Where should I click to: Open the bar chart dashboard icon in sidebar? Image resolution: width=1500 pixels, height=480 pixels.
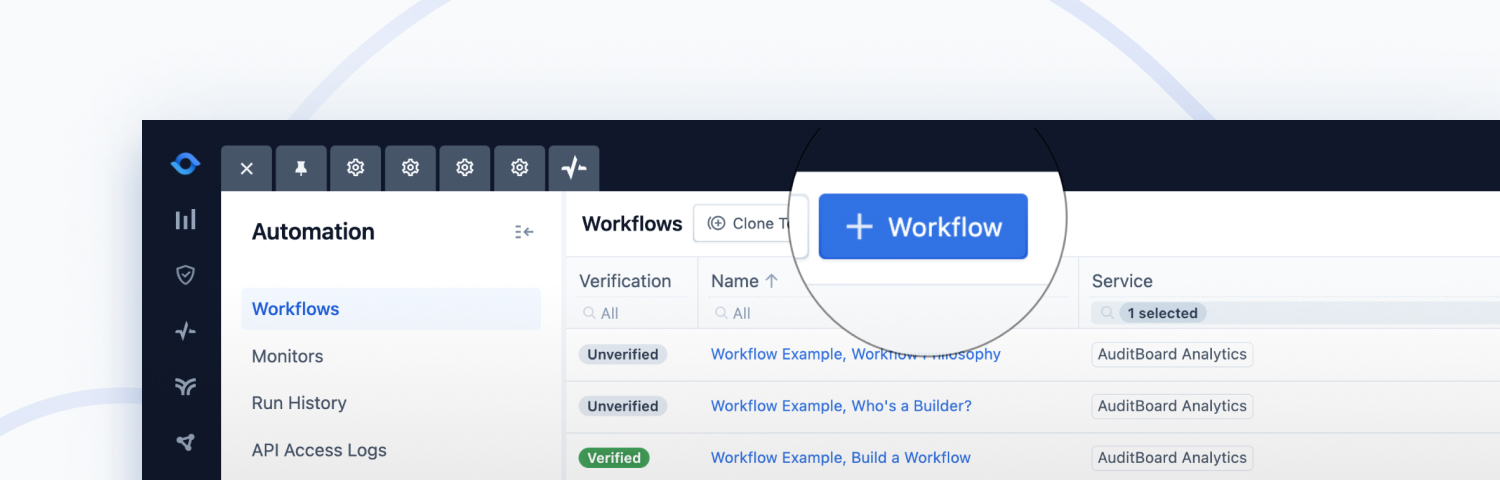pyautogui.click(x=185, y=220)
